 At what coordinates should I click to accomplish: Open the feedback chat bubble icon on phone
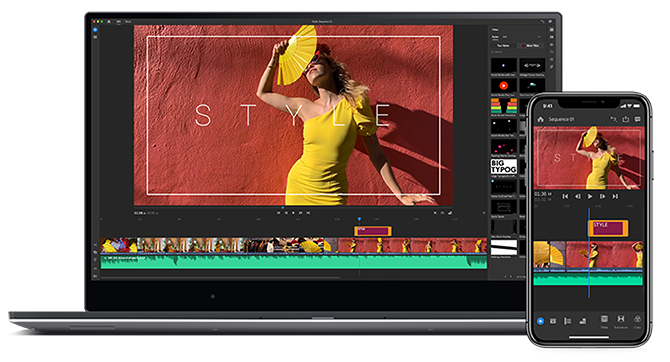pos(638,119)
